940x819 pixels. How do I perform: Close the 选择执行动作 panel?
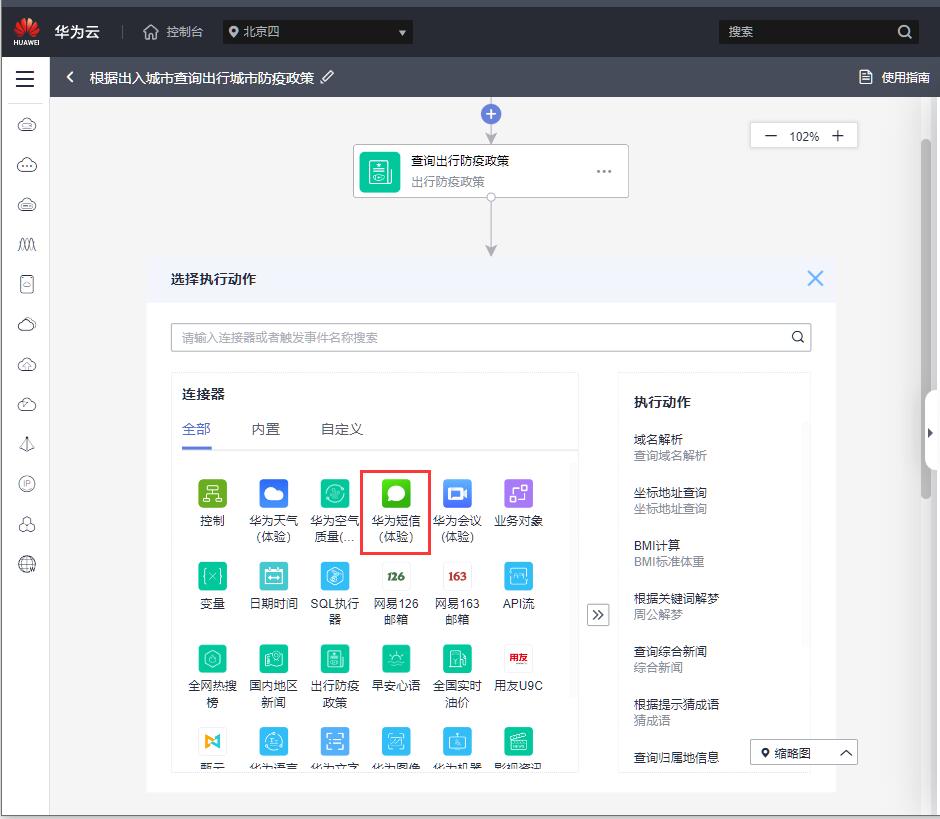pos(815,278)
